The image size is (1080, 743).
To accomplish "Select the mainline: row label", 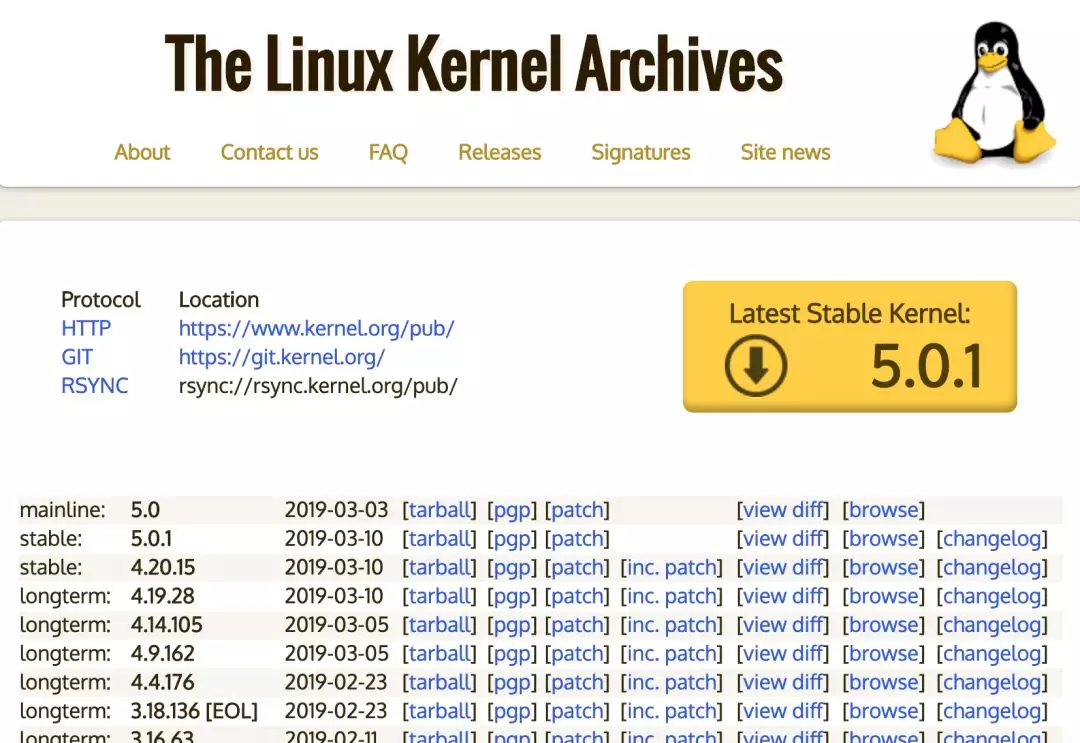I will click(x=63, y=510).
